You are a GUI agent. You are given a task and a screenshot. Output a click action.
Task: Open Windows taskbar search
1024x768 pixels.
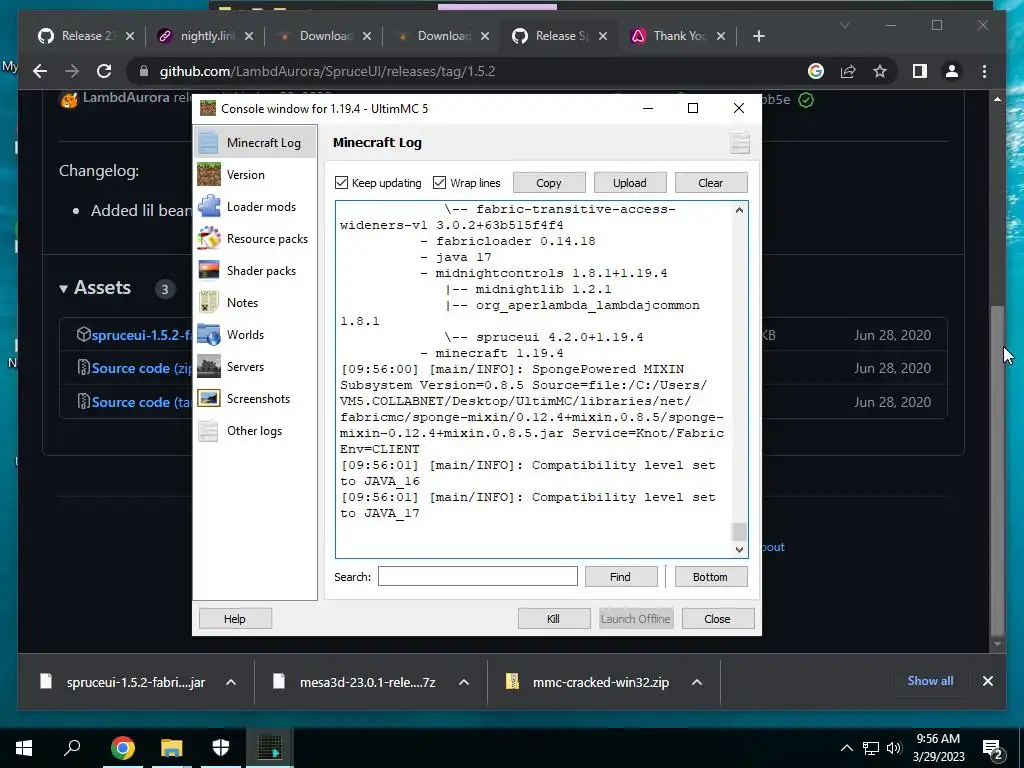click(72, 748)
